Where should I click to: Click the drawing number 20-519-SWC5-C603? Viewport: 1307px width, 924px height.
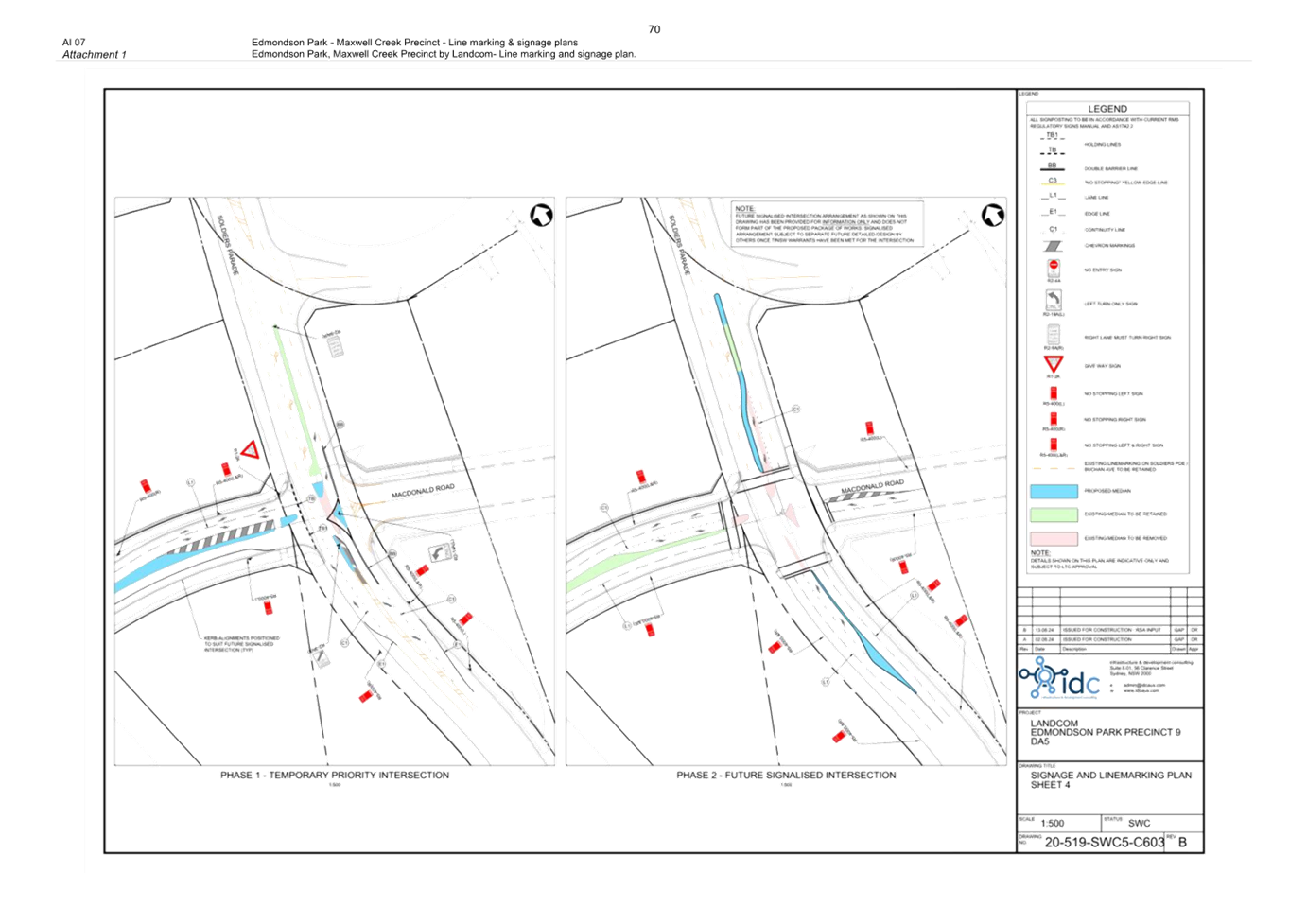pyautogui.click(x=1104, y=842)
